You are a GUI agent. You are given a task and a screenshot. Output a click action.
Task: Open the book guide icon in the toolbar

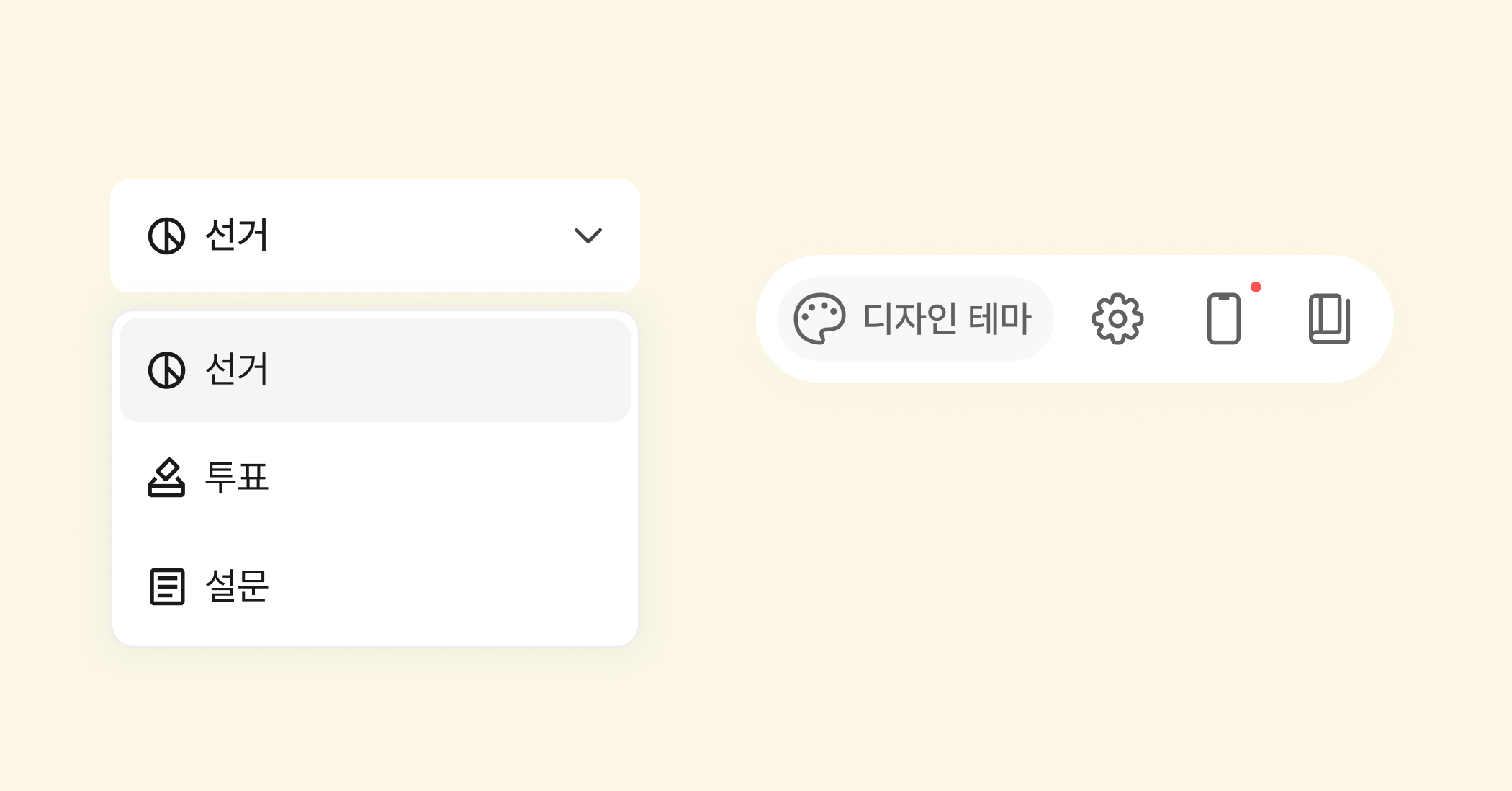pos(1329,318)
